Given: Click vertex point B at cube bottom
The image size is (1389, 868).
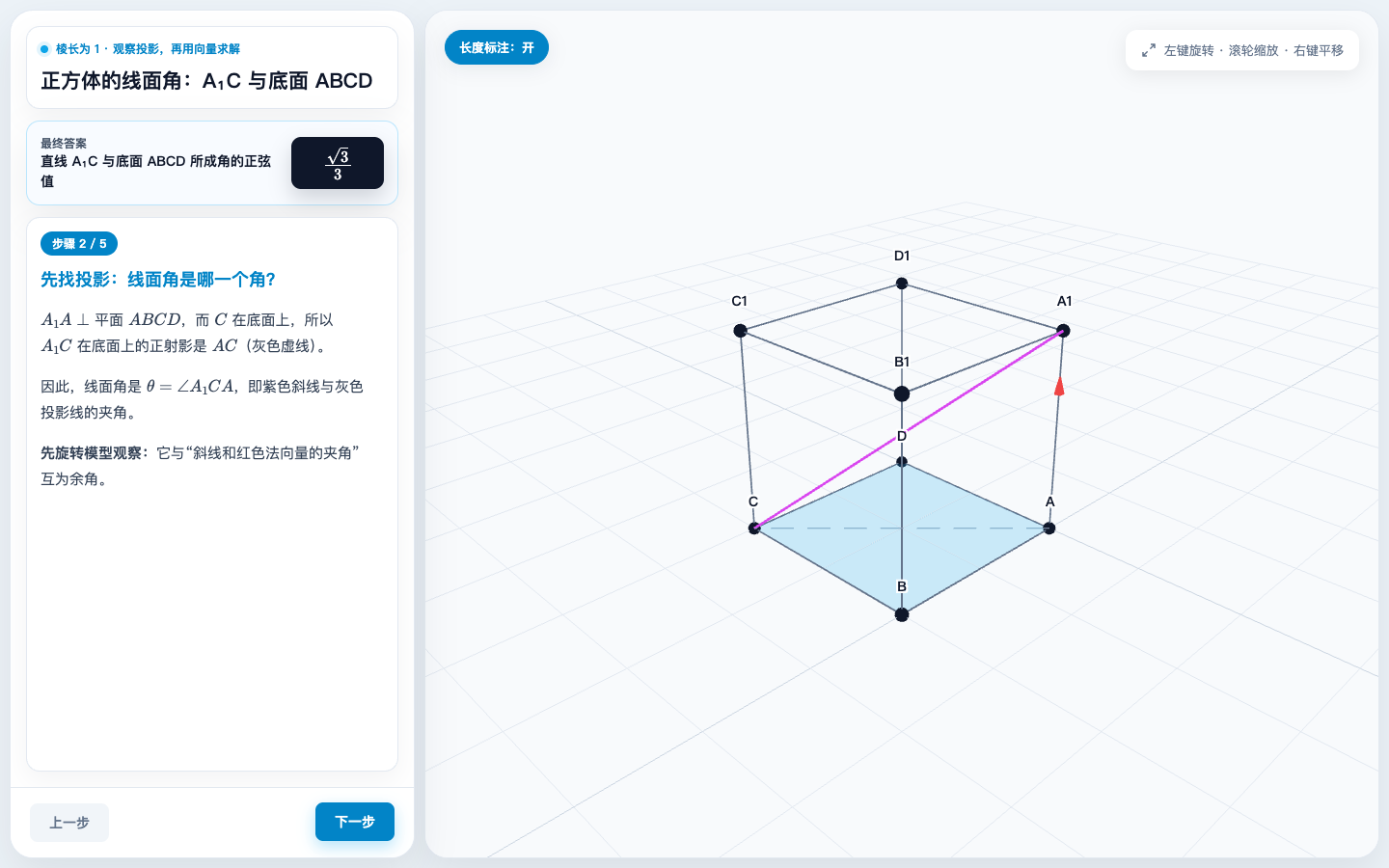Looking at the screenshot, I should 902,614.
